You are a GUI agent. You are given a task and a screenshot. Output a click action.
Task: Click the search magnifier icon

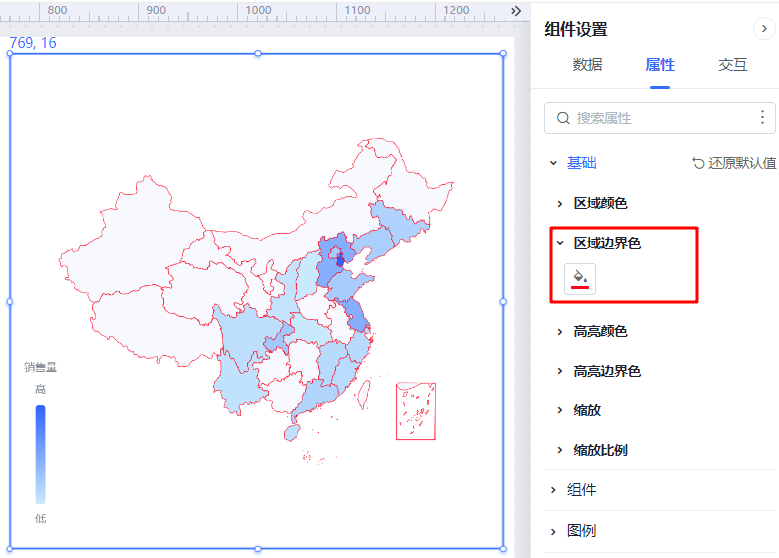click(x=563, y=118)
